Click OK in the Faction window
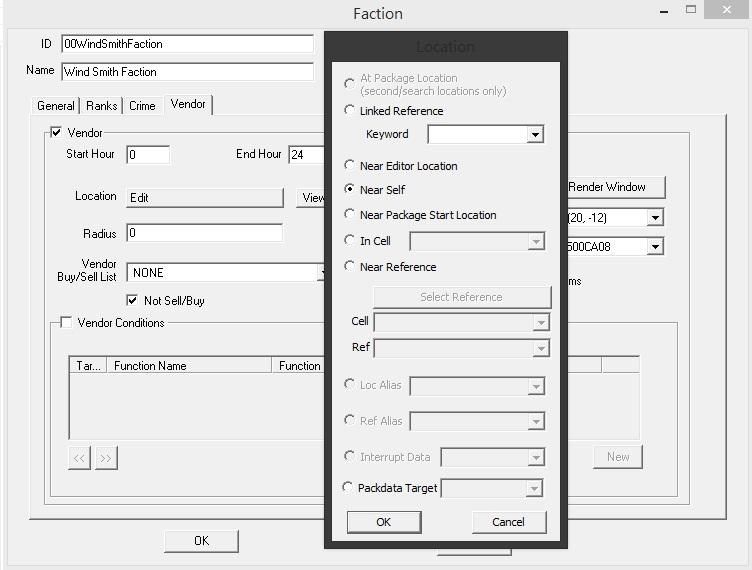The image size is (752, 570). tap(201, 541)
